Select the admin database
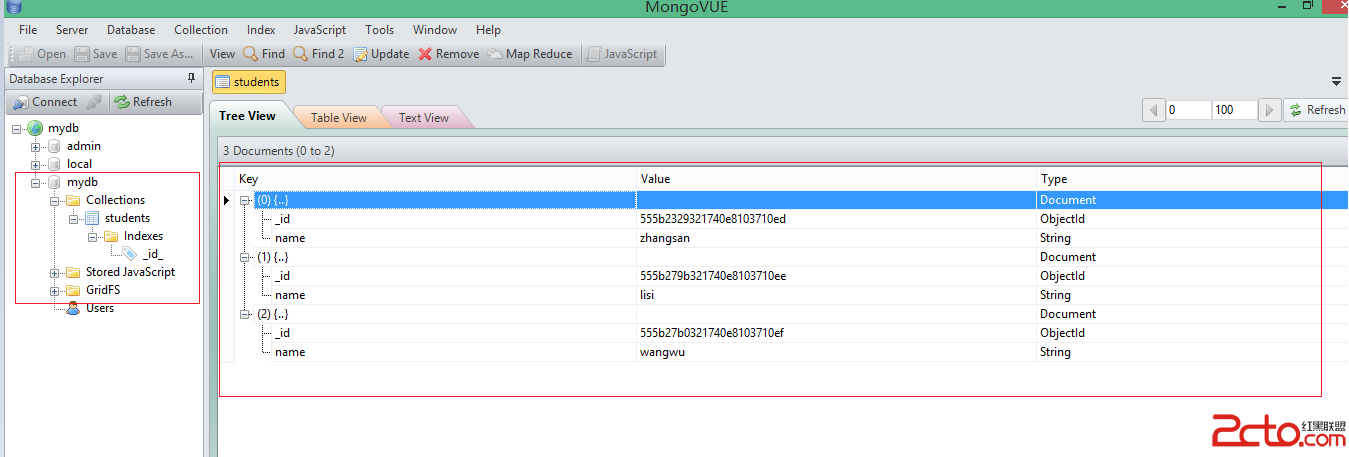 click(x=84, y=146)
